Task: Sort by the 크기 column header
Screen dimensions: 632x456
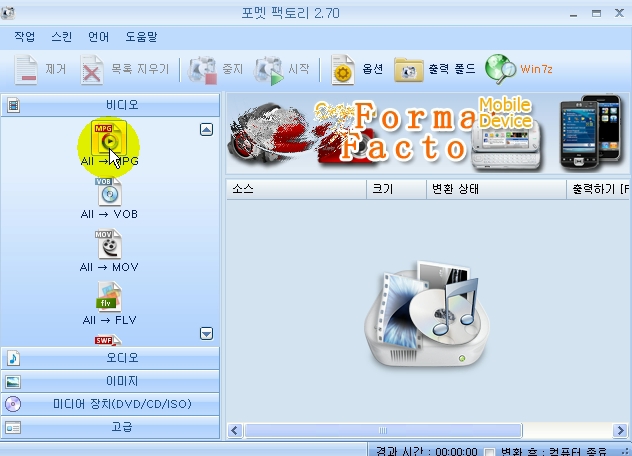Action: [x=396, y=189]
